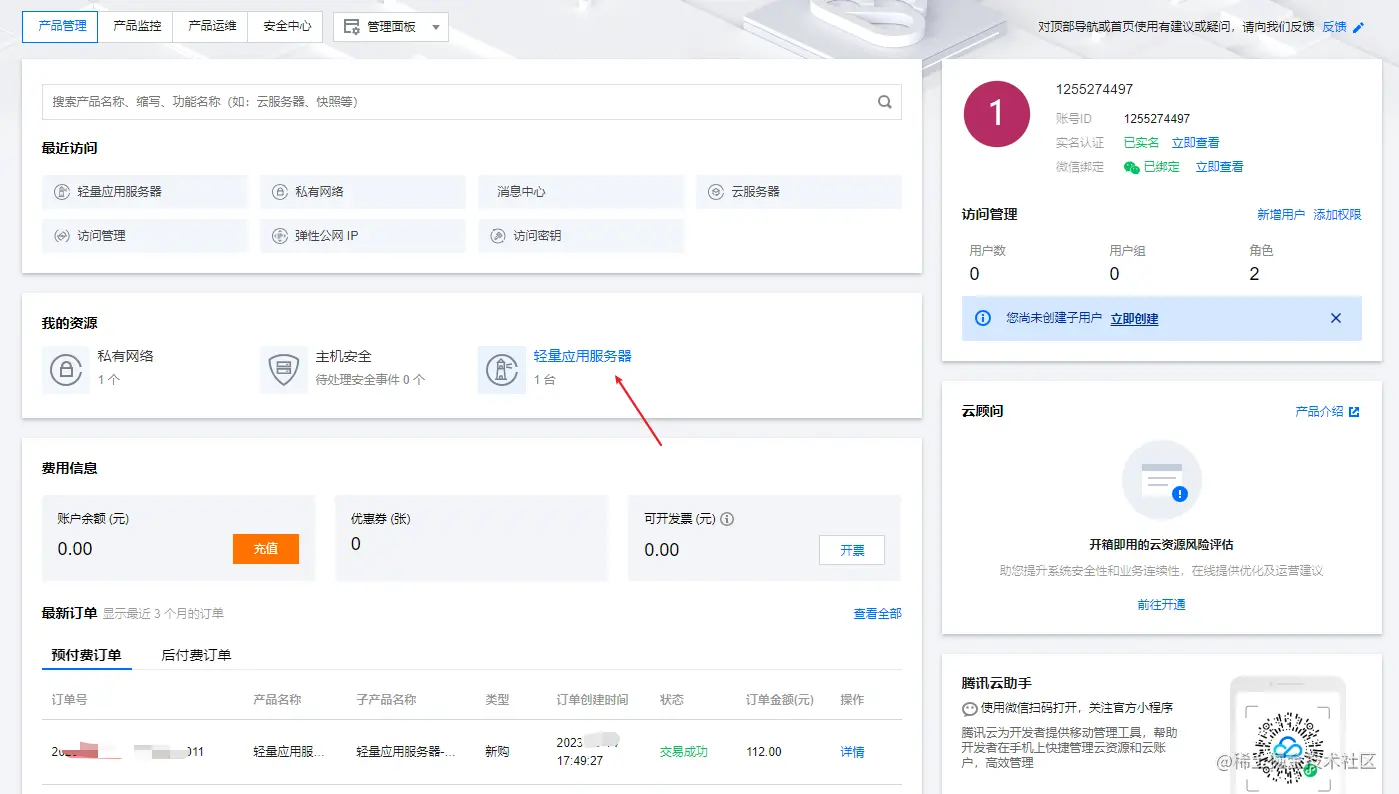This screenshot has width=1399, height=794.
Task: Click the 添加权限 link
Action: point(1338,214)
